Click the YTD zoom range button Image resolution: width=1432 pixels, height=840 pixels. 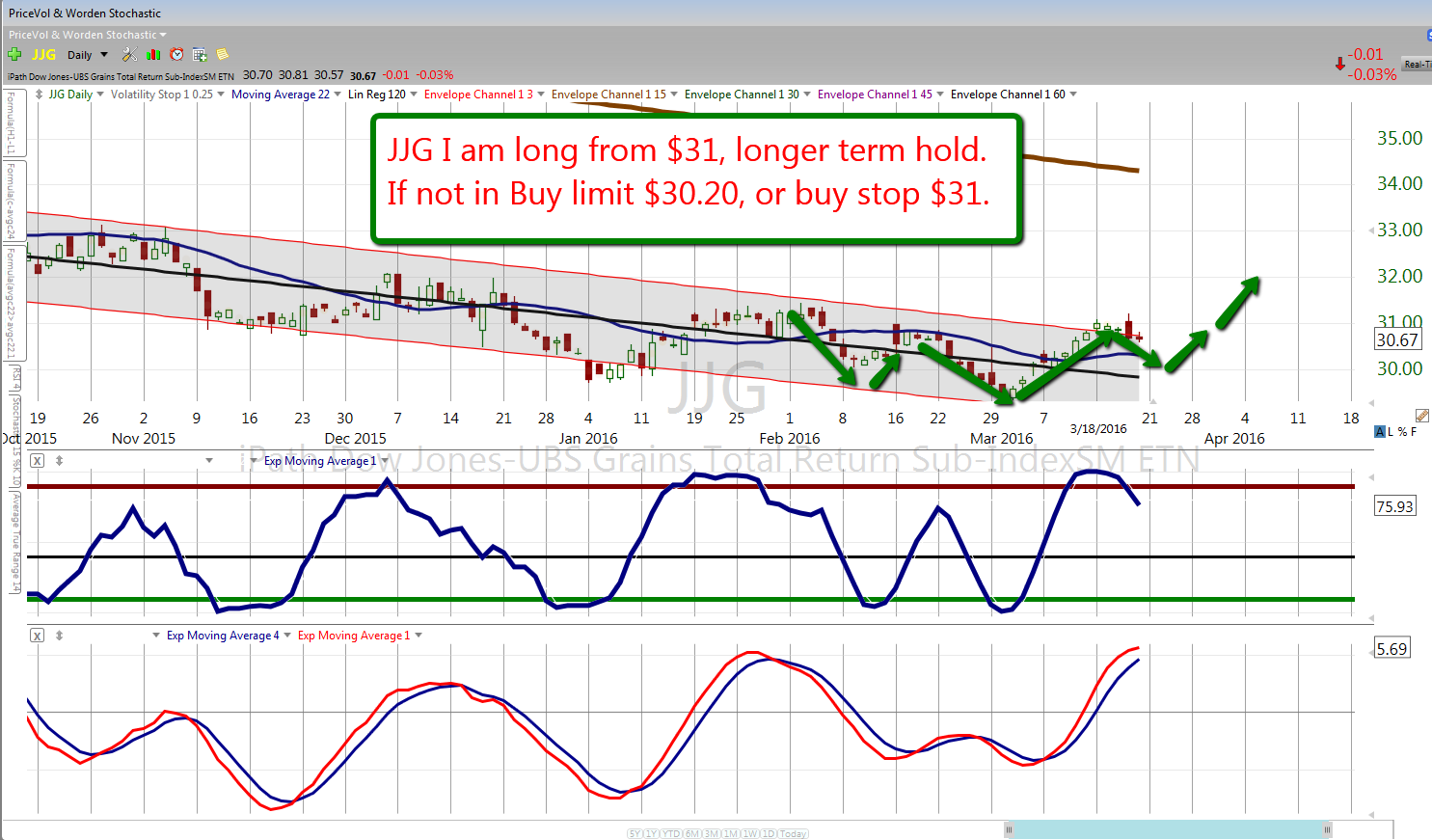tap(671, 833)
